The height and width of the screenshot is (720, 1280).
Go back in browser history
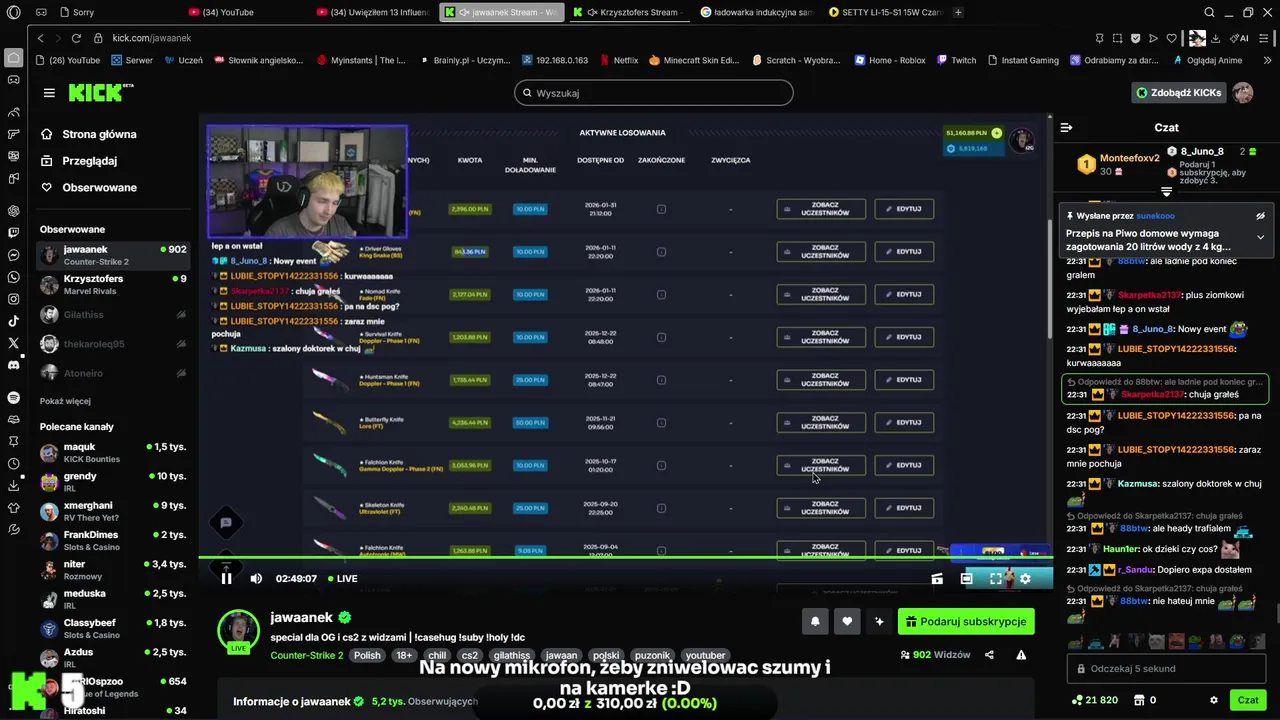click(41, 38)
